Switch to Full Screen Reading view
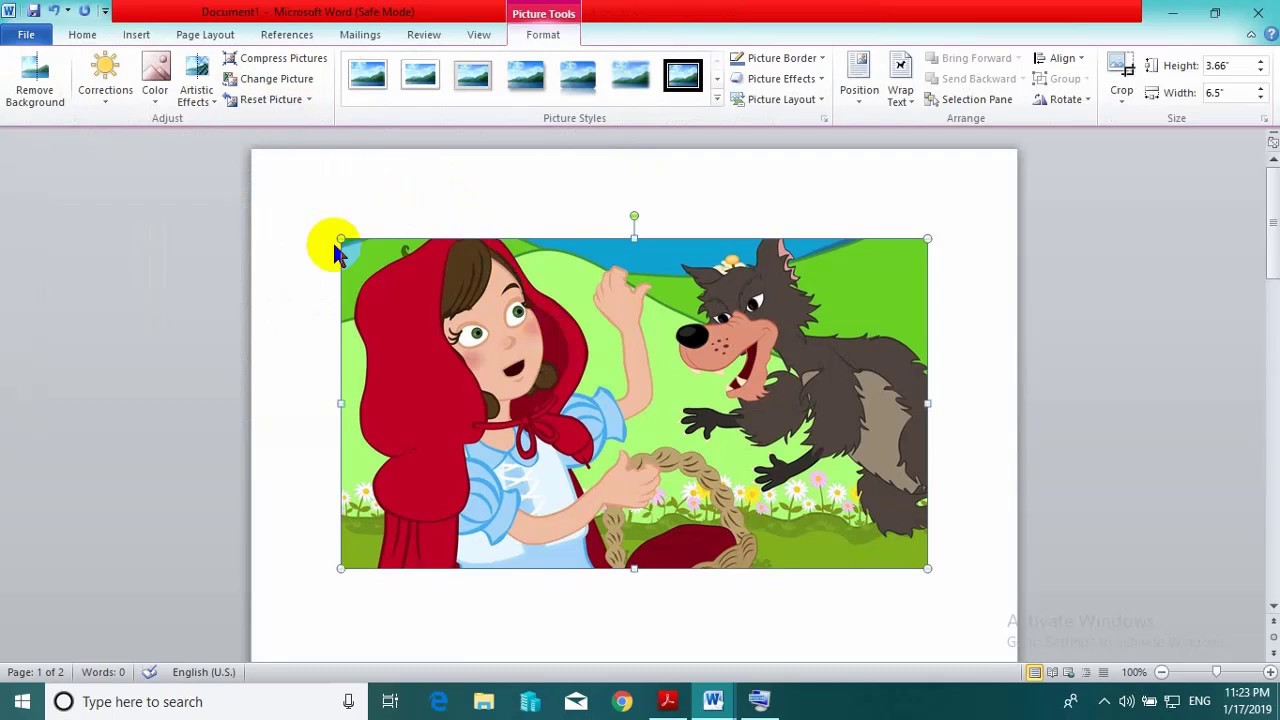Image resolution: width=1280 pixels, height=720 pixels. click(x=1052, y=672)
